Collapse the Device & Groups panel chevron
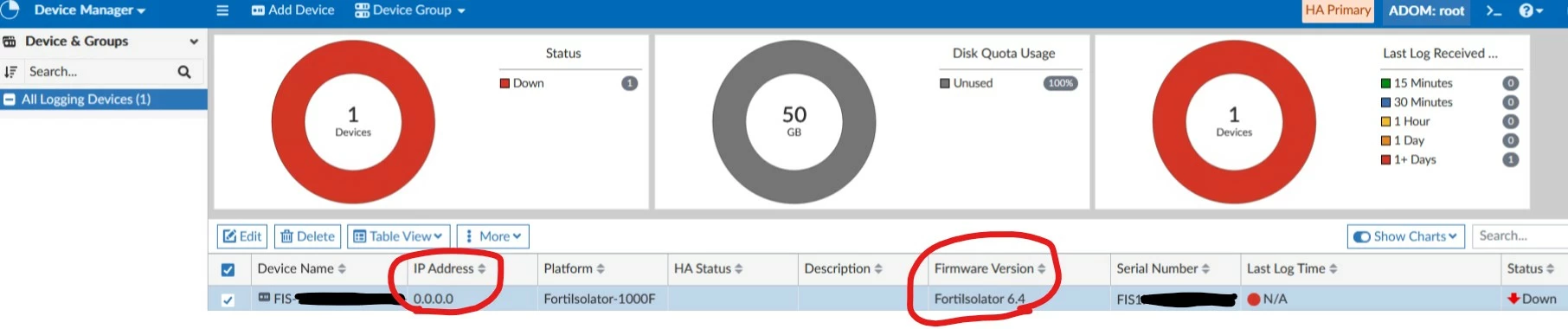This screenshot has width=1568, height=329. (194, 42)
